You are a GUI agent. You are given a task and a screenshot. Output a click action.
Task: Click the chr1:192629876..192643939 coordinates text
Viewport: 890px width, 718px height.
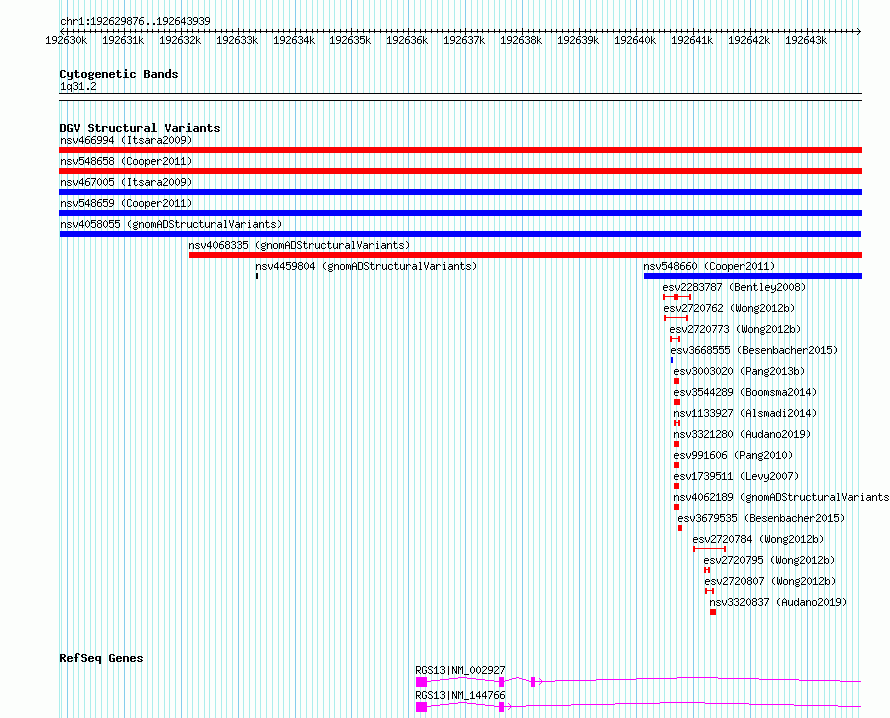click(135, 21)
